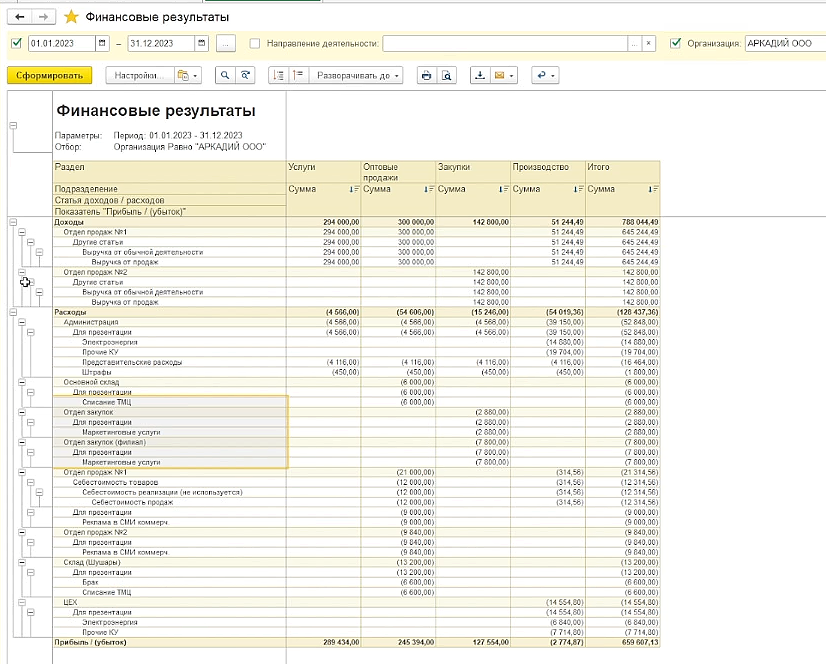Click the save report download icon

click(x=480, y=75)
